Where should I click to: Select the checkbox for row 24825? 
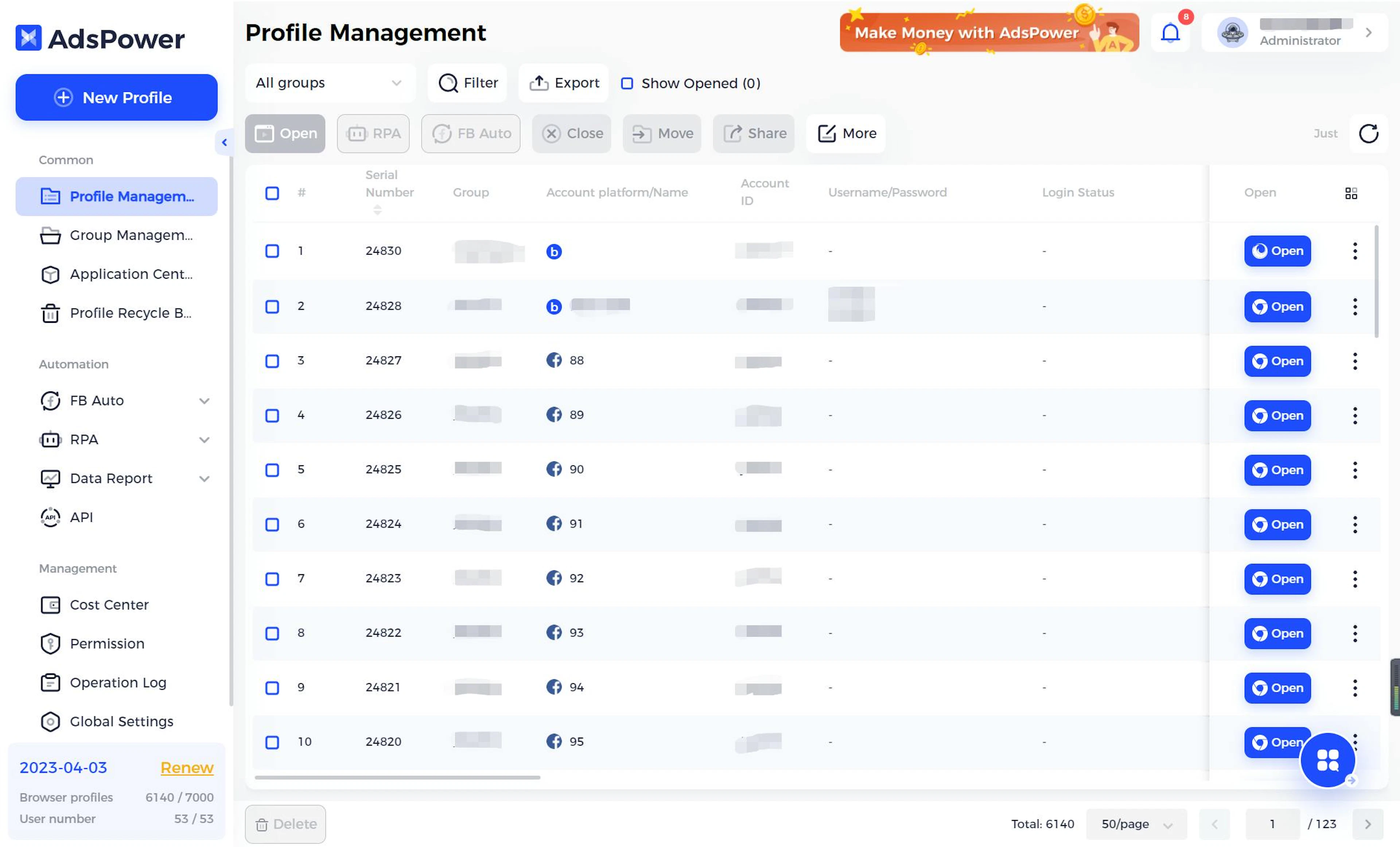(x=272, y=470)
